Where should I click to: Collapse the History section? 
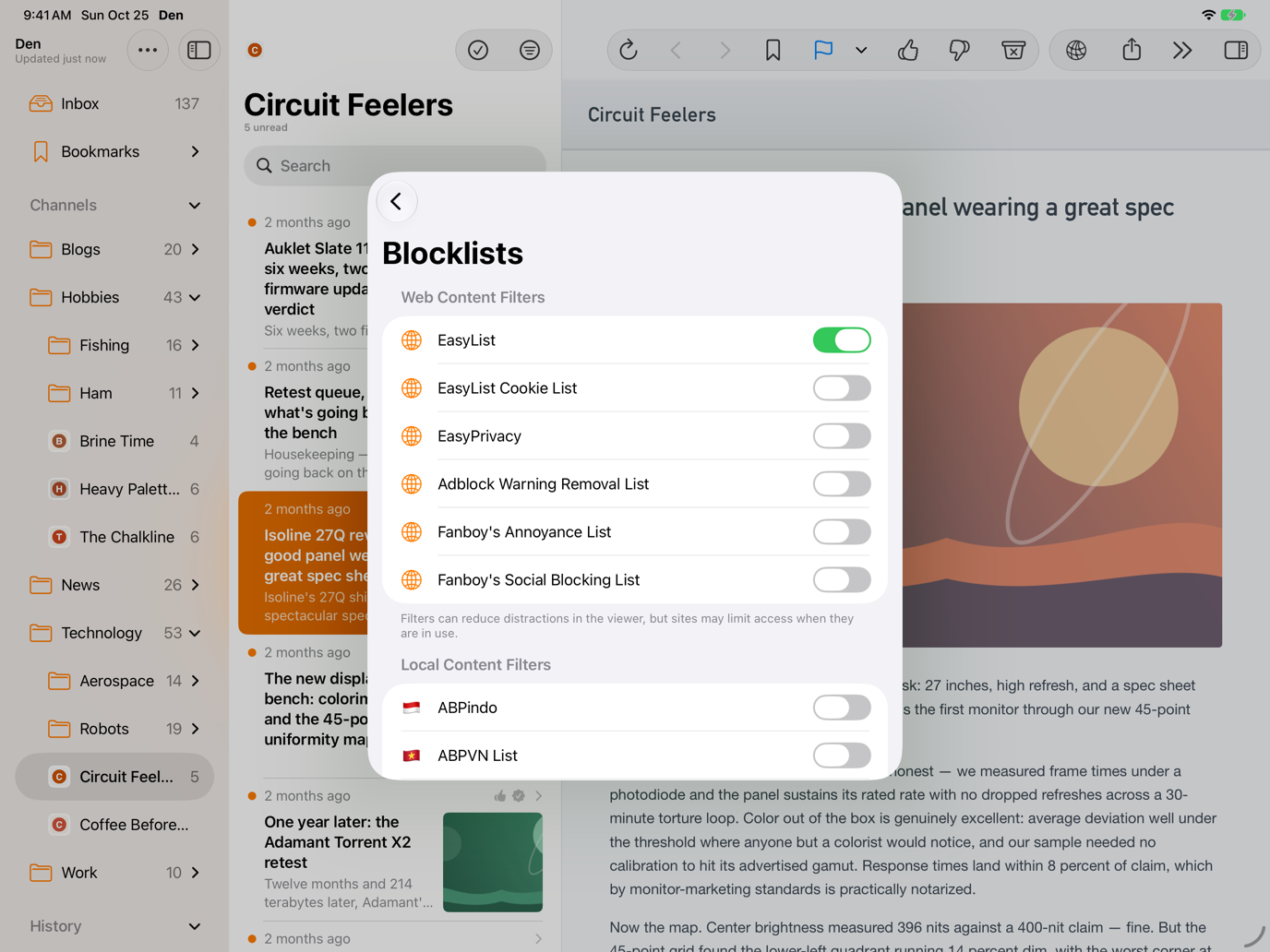click(x=195, y=926)
